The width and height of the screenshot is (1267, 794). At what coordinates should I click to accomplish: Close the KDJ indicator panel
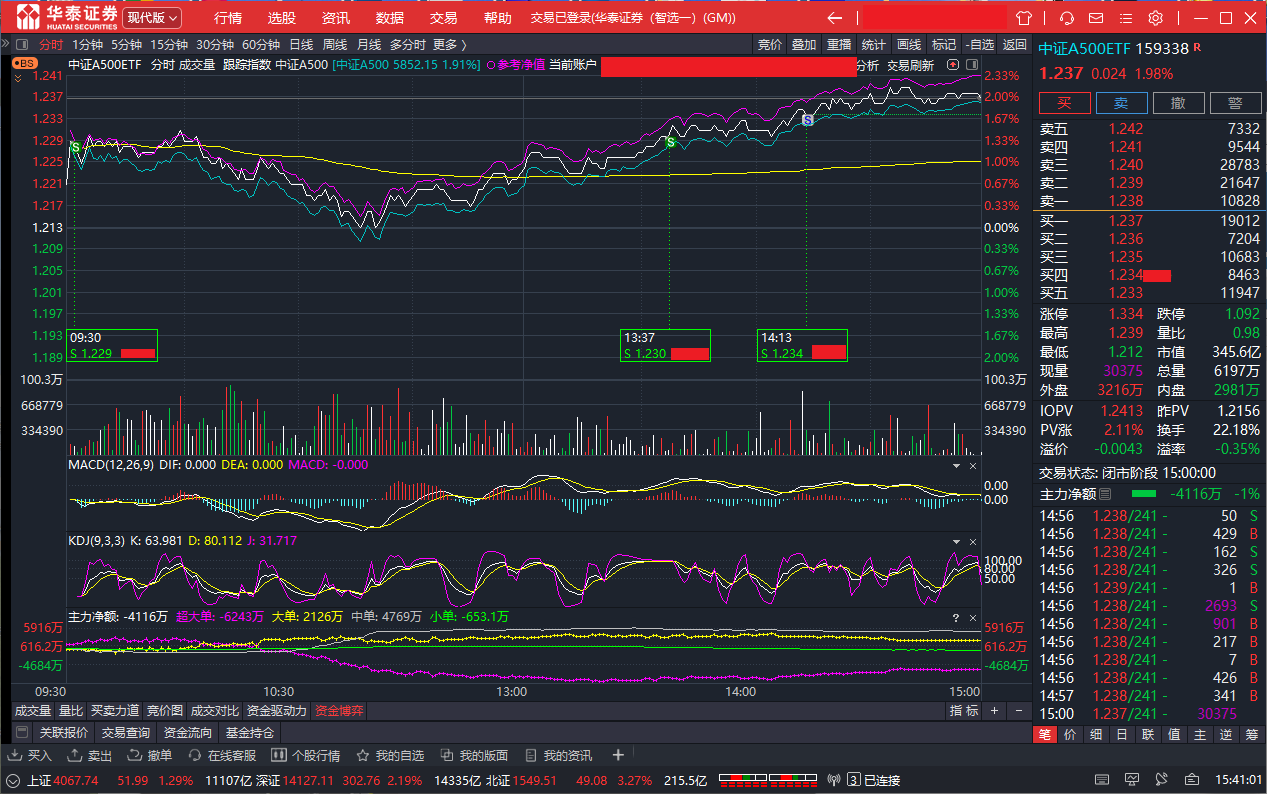pyautogui.click(x=973, y=541)
